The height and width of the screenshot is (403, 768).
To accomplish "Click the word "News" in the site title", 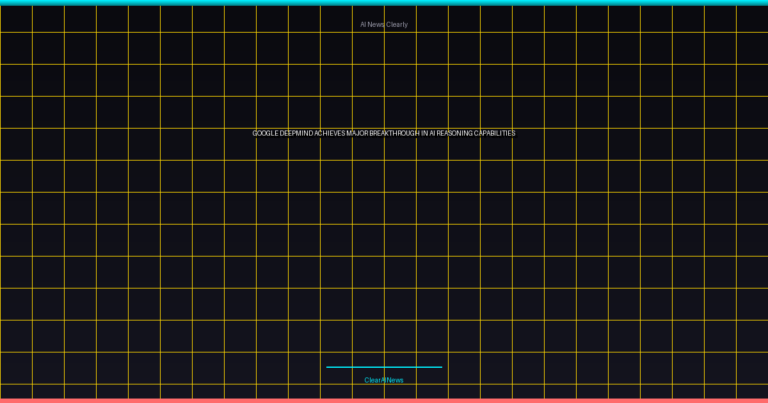I will (x=376, y=24).
